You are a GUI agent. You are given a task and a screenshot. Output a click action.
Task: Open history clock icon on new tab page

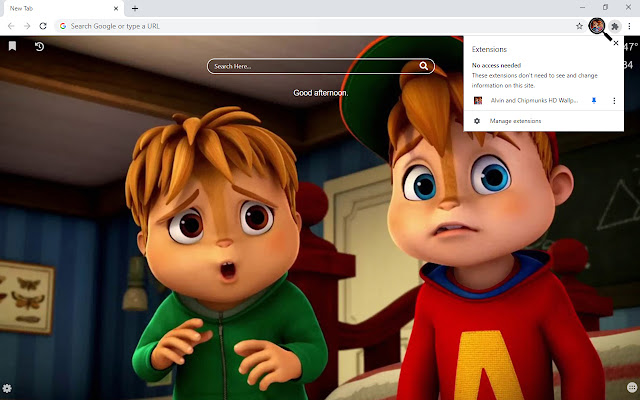pos(39,47)
